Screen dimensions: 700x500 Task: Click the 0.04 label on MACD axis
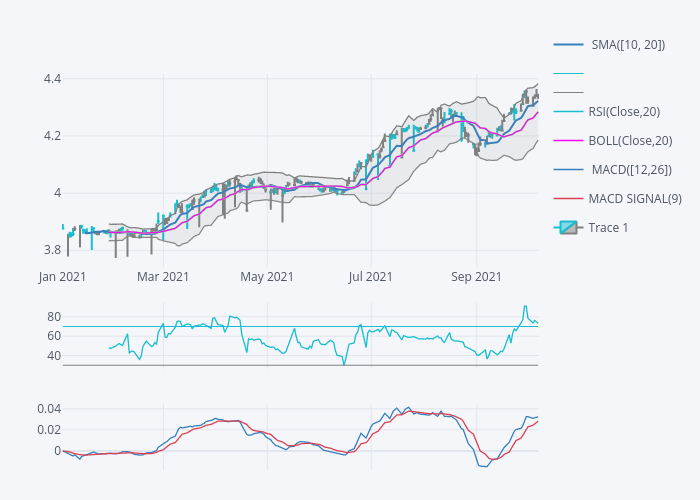48,409
